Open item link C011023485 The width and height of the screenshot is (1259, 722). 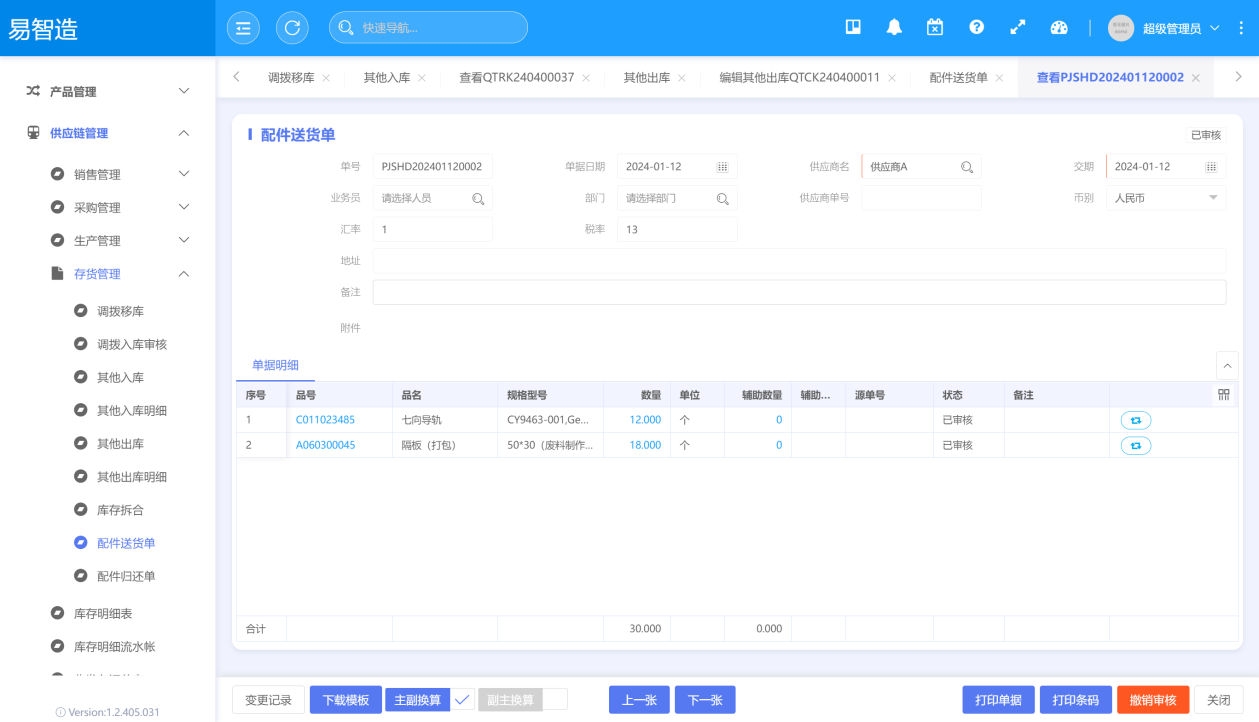pos(325,420)
